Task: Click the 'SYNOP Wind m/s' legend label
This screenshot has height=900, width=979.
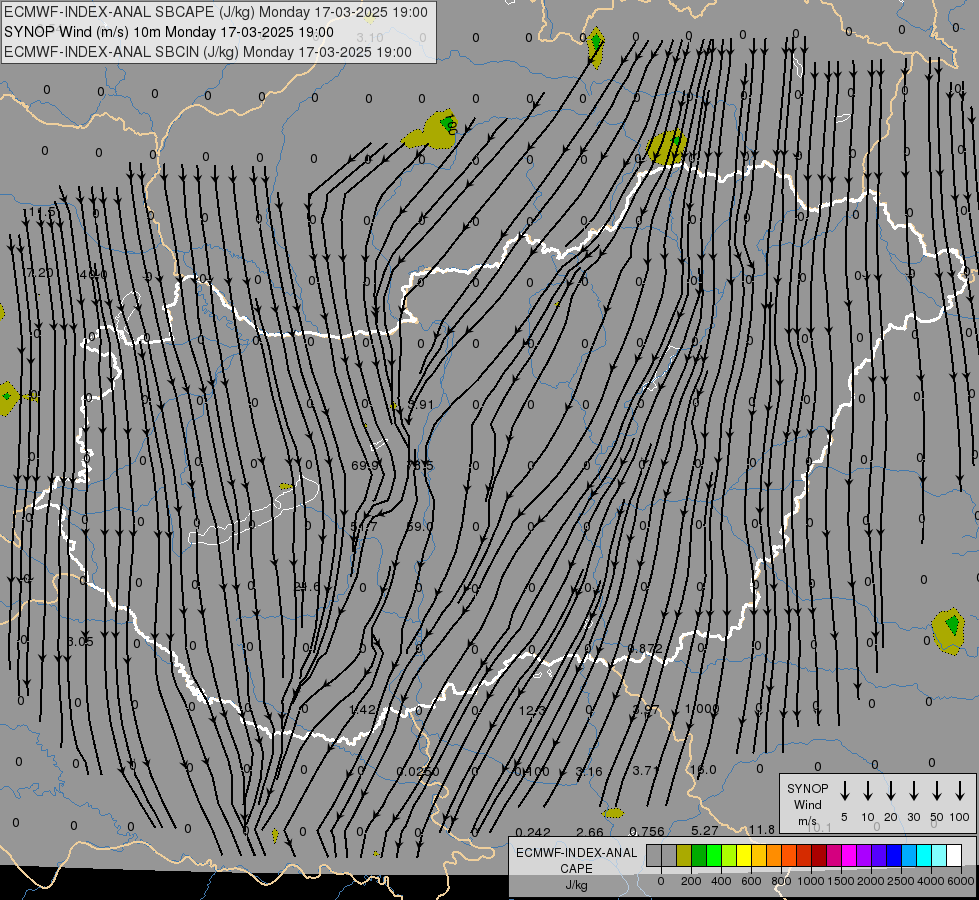Action: click(x=807, y=805)
